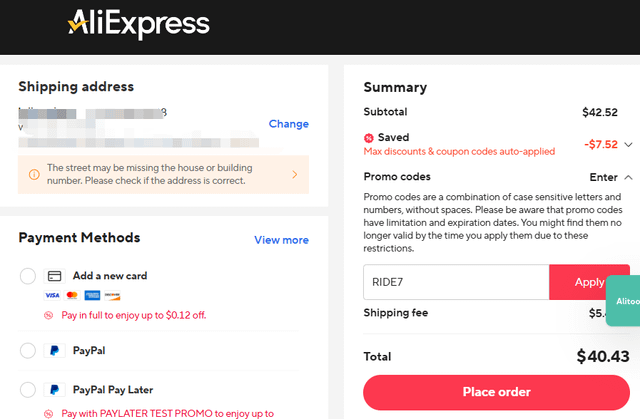Collapse the Promo codes section
640x419 pixels.
click(627, 177)
